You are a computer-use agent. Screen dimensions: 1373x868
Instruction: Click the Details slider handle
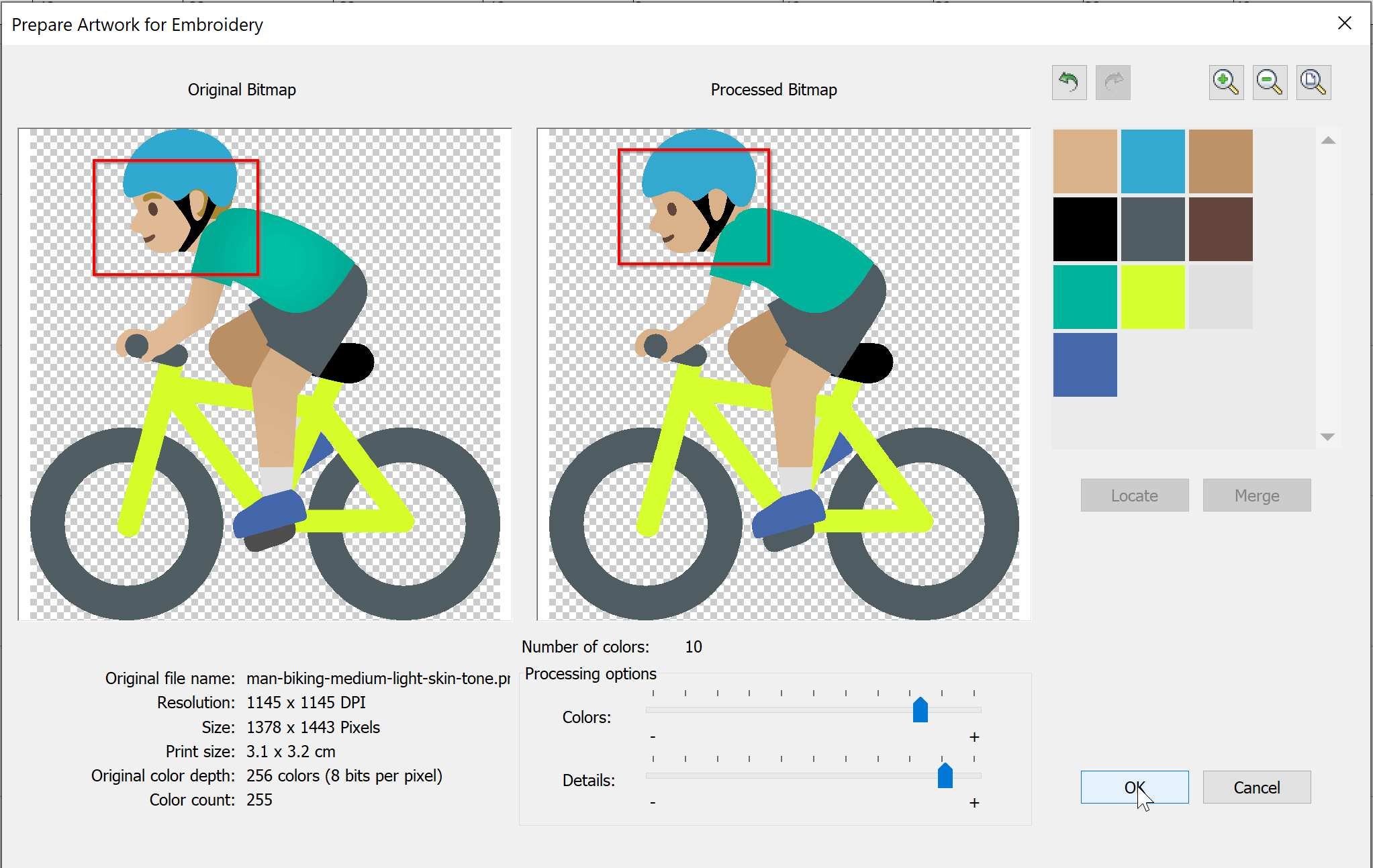click(945, 776)
